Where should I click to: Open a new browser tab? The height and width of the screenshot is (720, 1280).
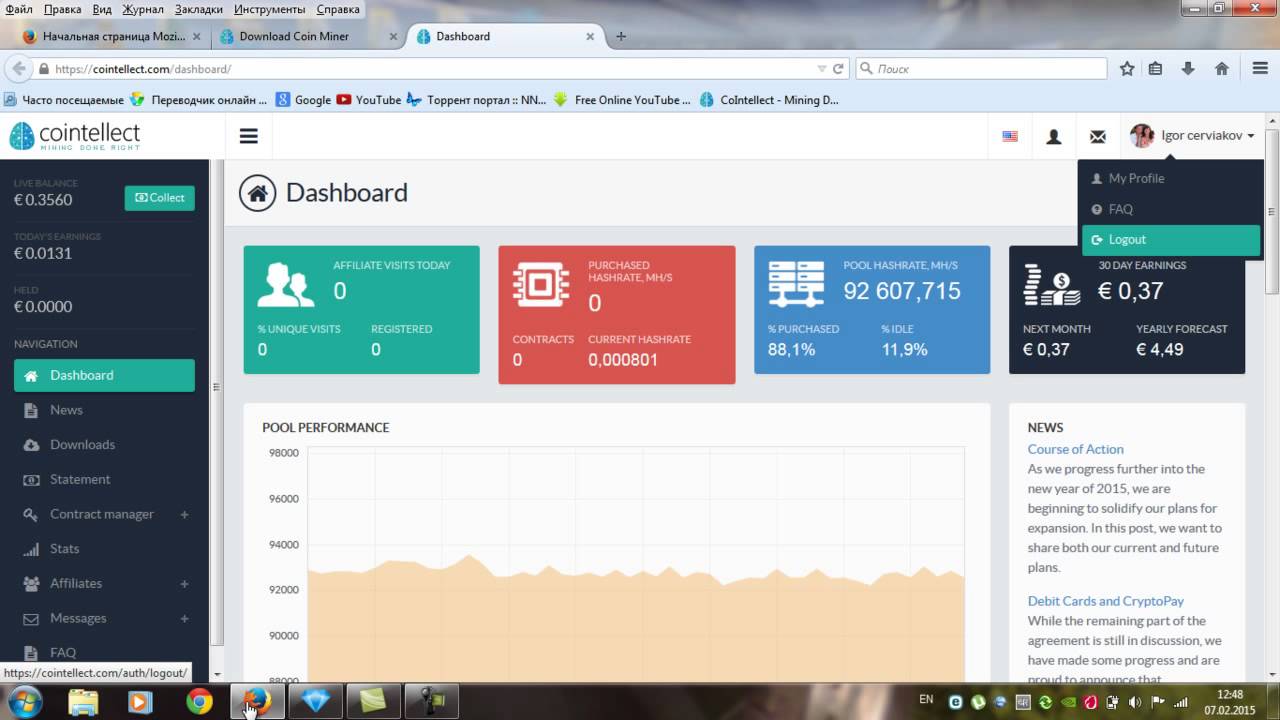621,36
